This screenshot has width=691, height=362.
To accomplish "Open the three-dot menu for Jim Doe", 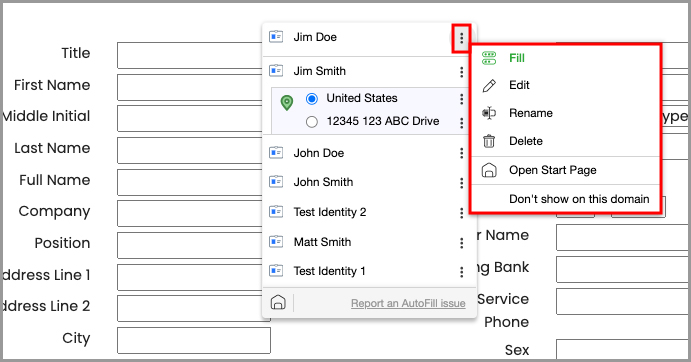I will click(461, 38).
